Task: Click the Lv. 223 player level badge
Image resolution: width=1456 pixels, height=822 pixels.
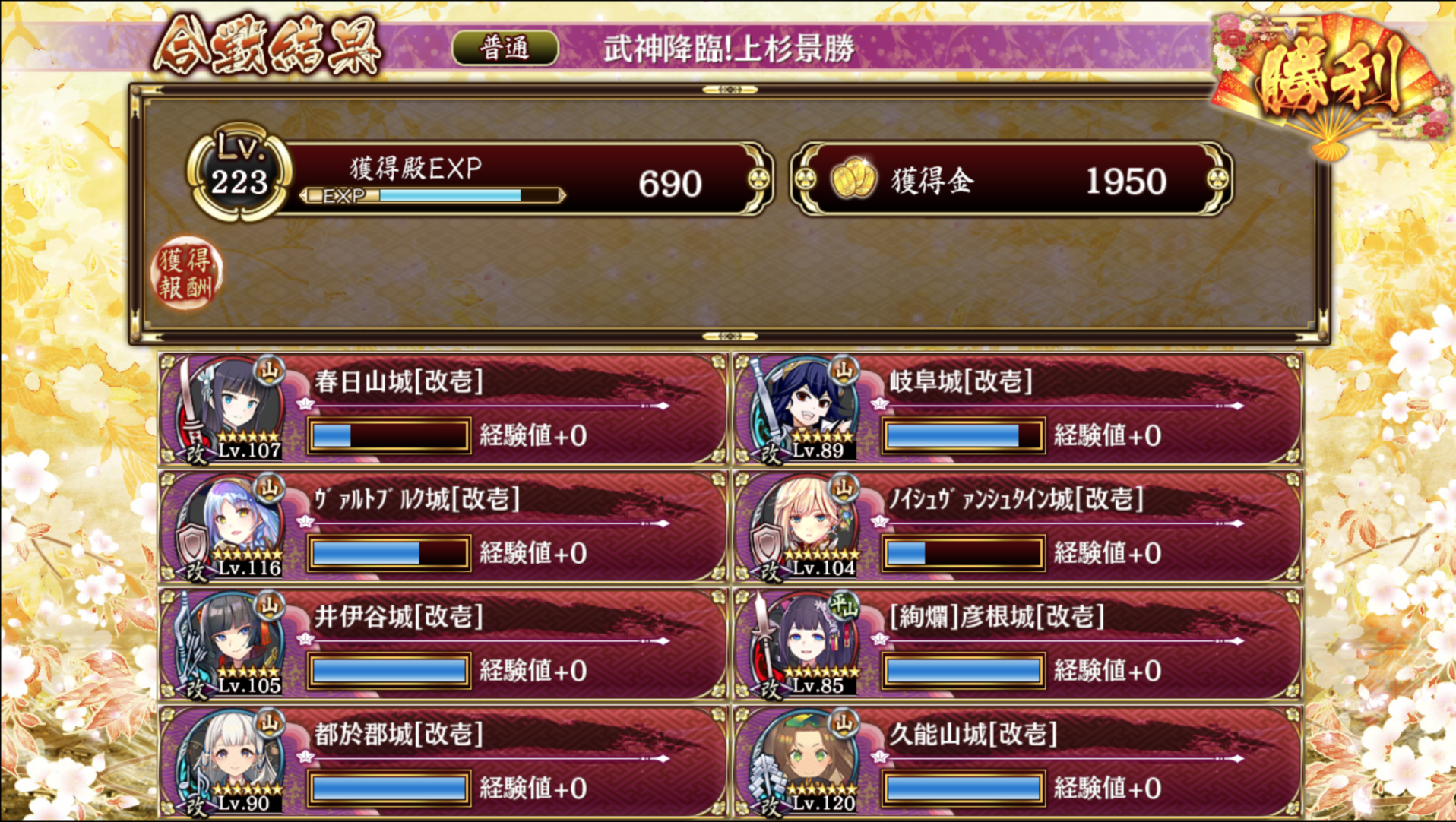Action: coord(239,172)
